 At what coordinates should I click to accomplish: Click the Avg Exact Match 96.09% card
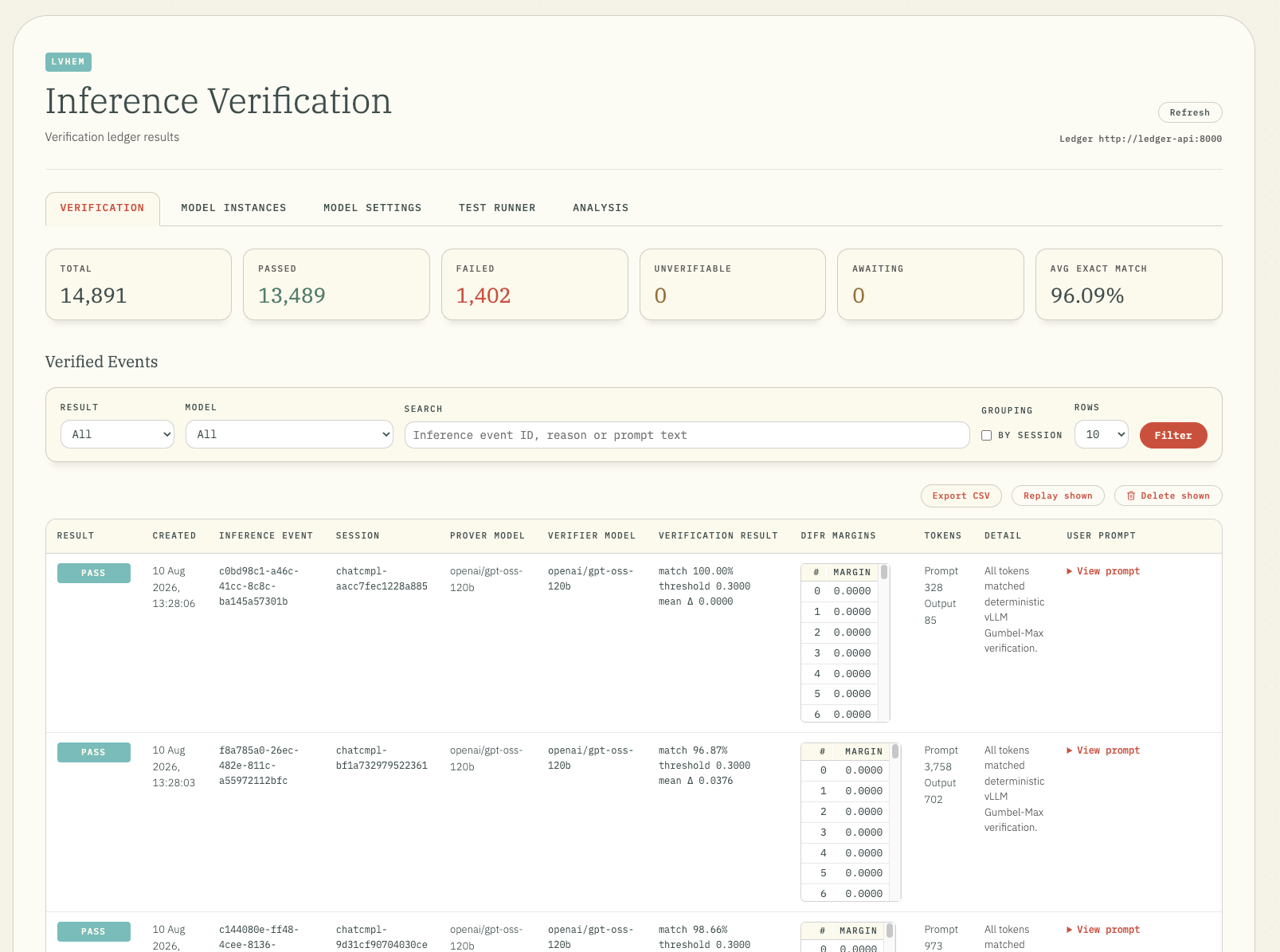(1129, 284)
